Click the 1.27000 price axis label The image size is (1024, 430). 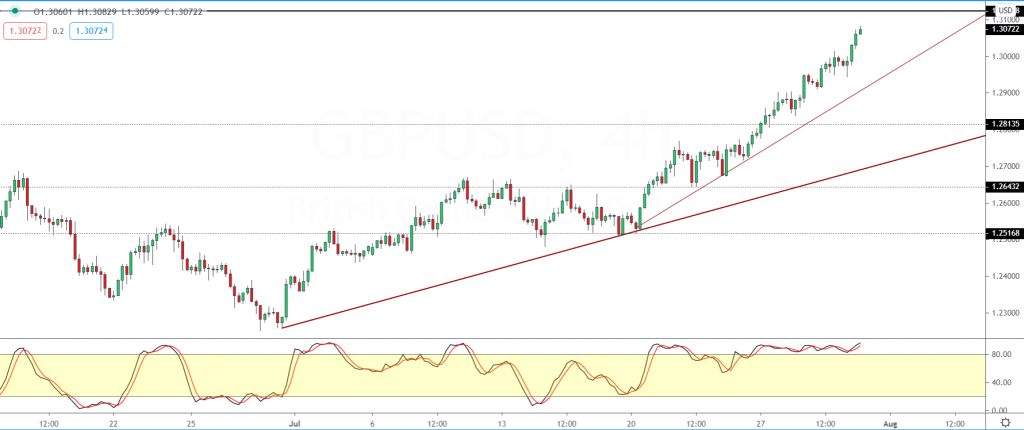click(1004, 167)
